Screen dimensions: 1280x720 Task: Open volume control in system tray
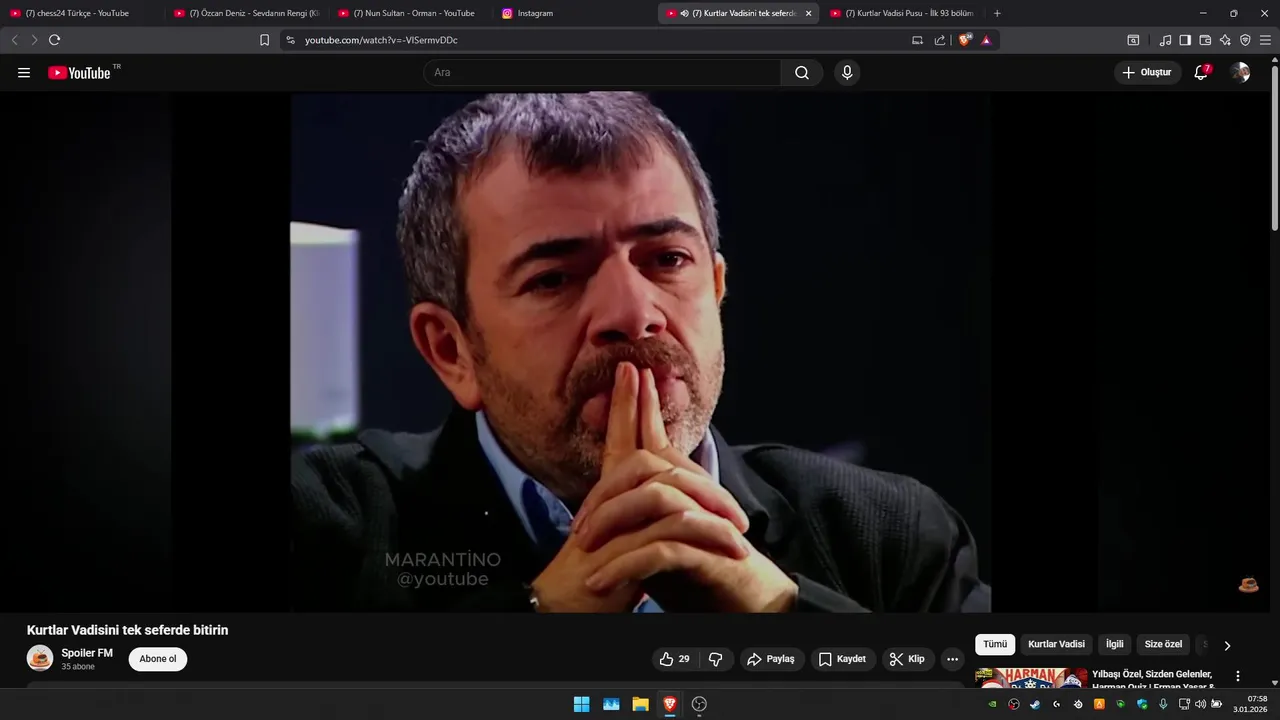coord(1200,704)
